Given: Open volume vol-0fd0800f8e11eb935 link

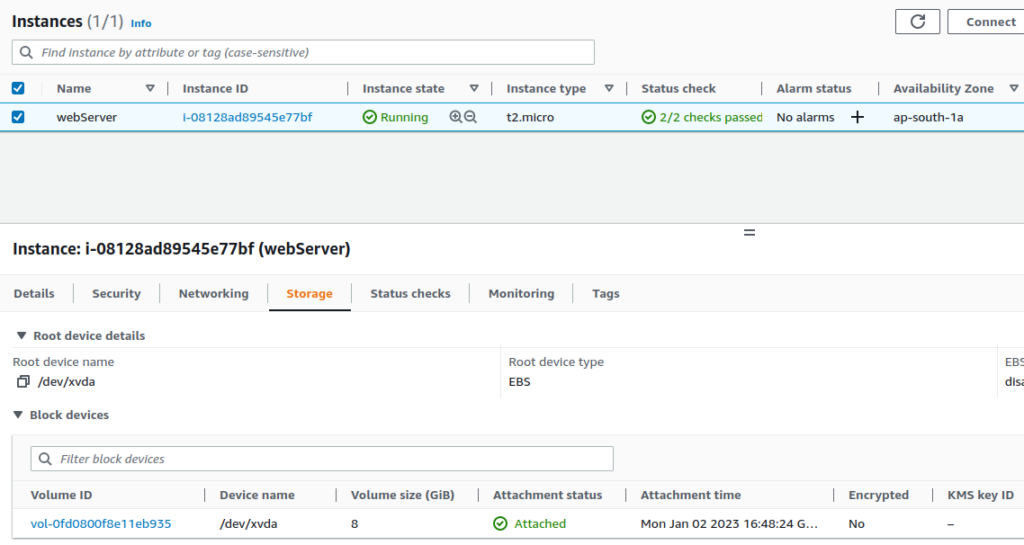Looking at the screenshot, I should 101,524.
